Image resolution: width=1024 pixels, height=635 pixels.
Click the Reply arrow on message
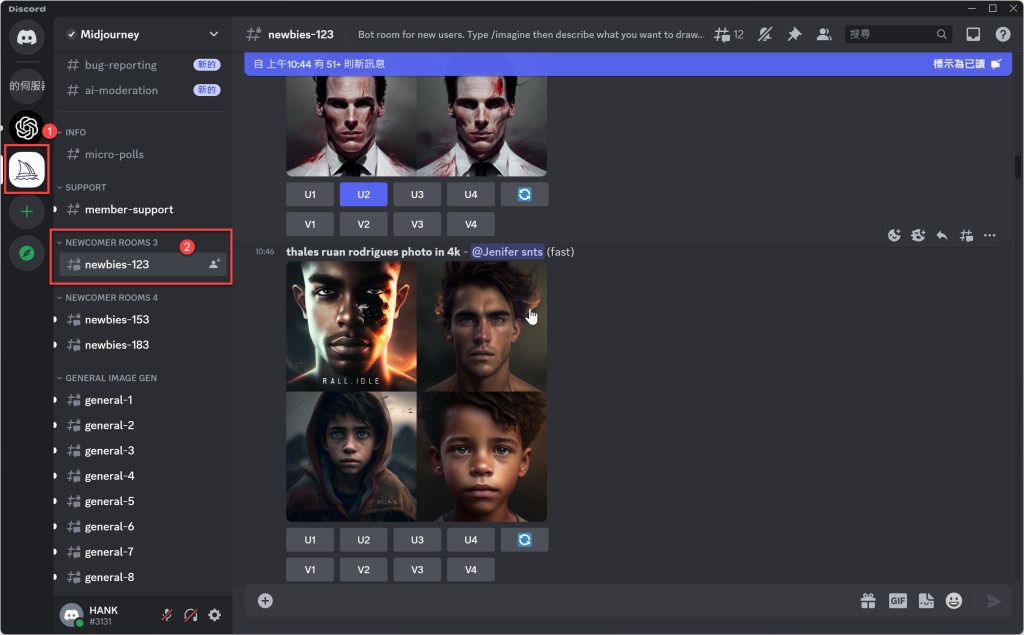tap(941, 235)
